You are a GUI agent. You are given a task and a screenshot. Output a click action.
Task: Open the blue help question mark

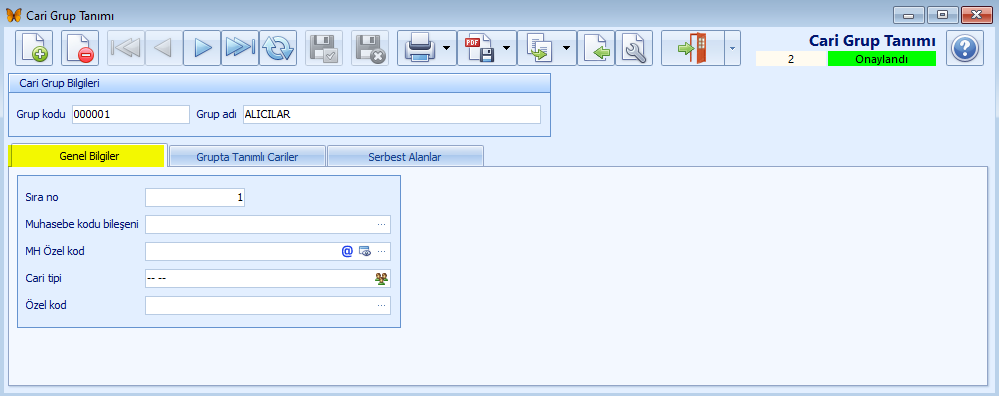tap(965, 48)
